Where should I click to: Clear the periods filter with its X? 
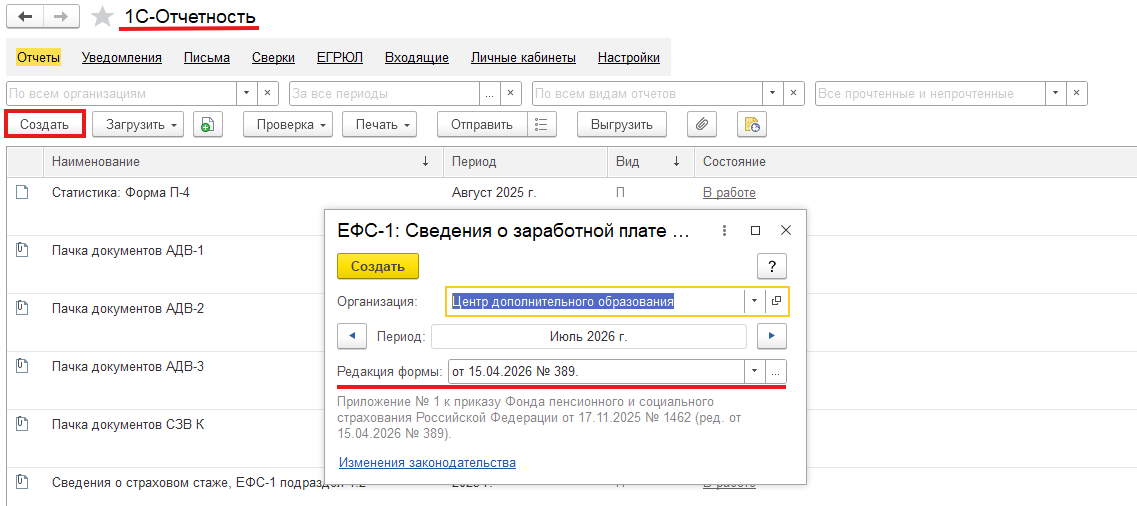510,94
